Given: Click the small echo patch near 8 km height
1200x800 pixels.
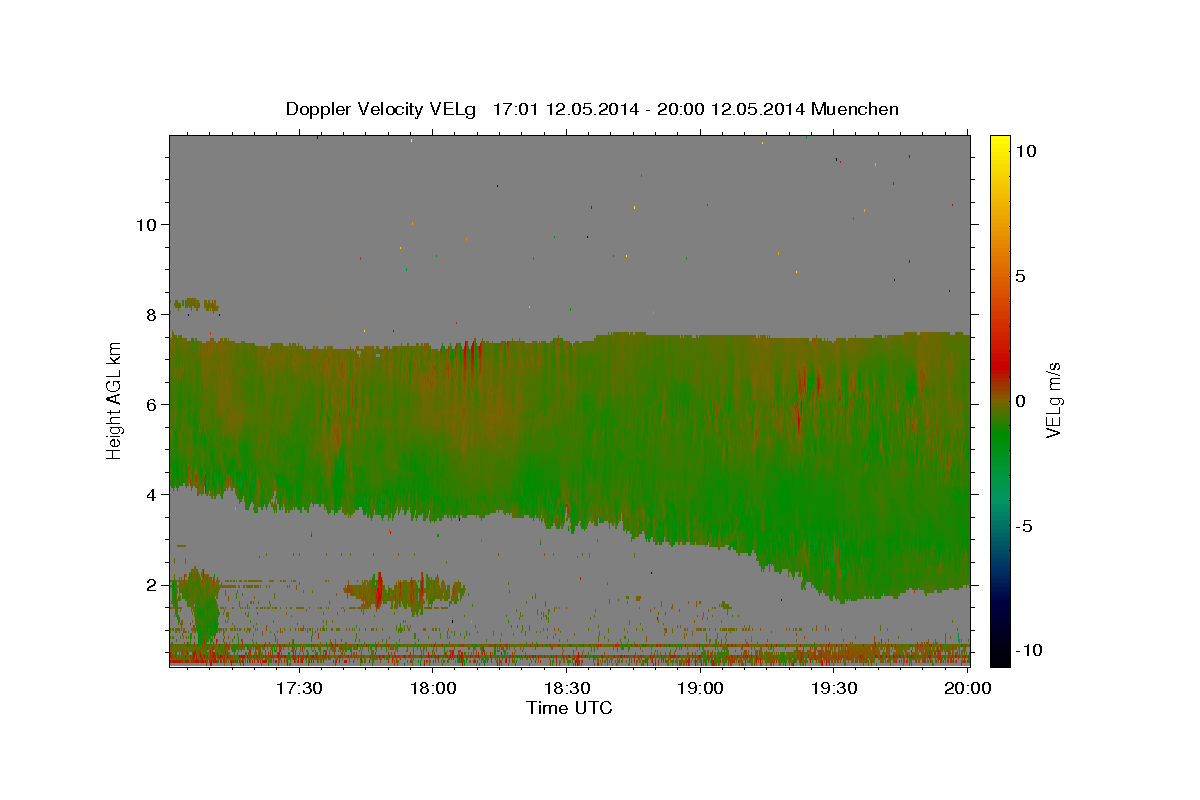Looking at the screenshot, I should pos(196,304).
